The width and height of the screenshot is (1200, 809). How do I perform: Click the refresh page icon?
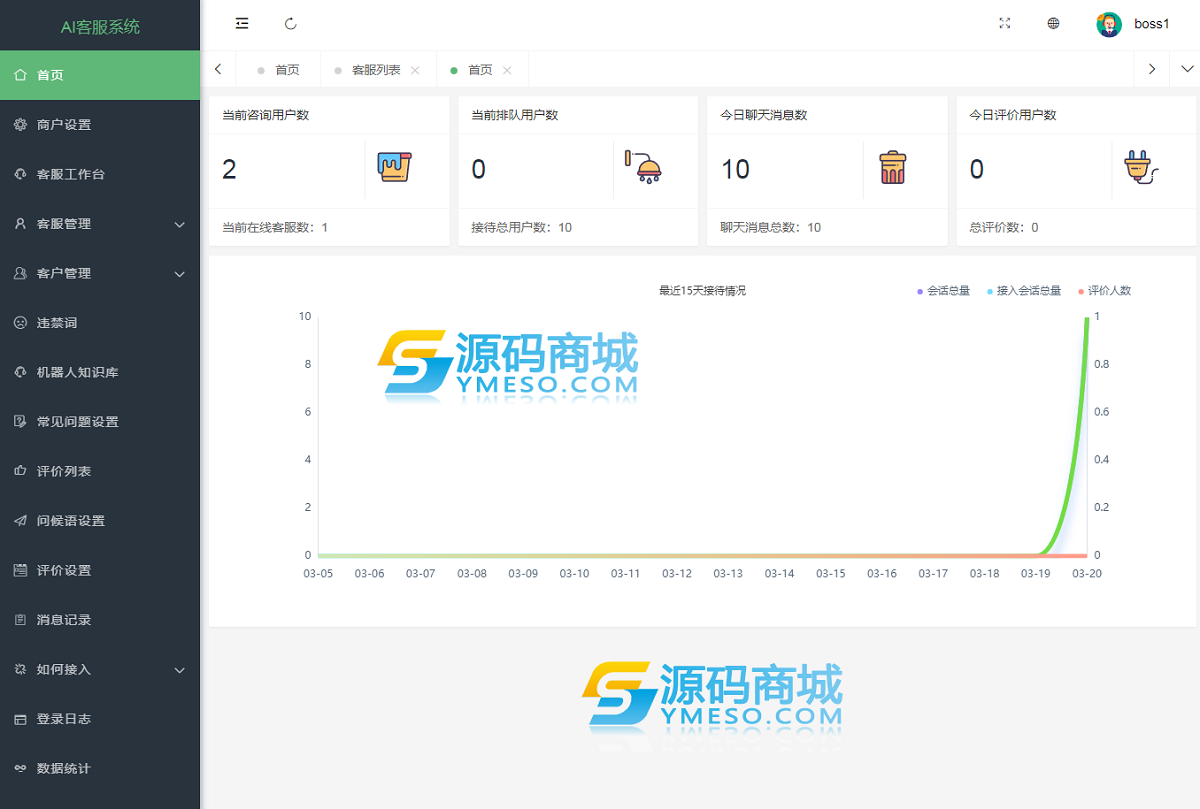tap(291, 24)
